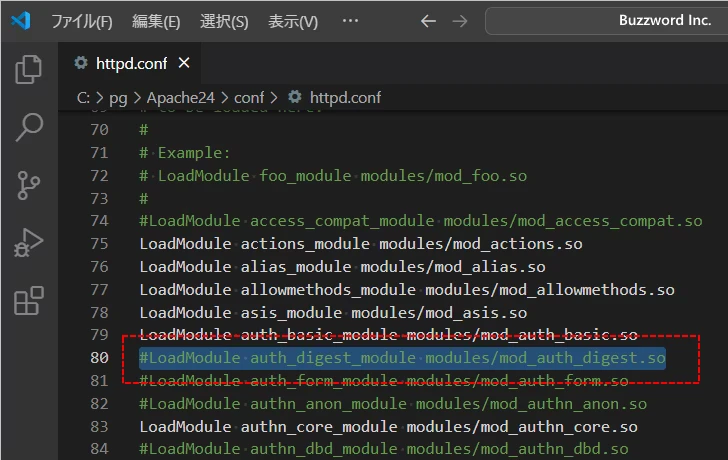The image size is (728, 460).
Task: Go forward with the right arrow
Action: (x=460, y=21)
